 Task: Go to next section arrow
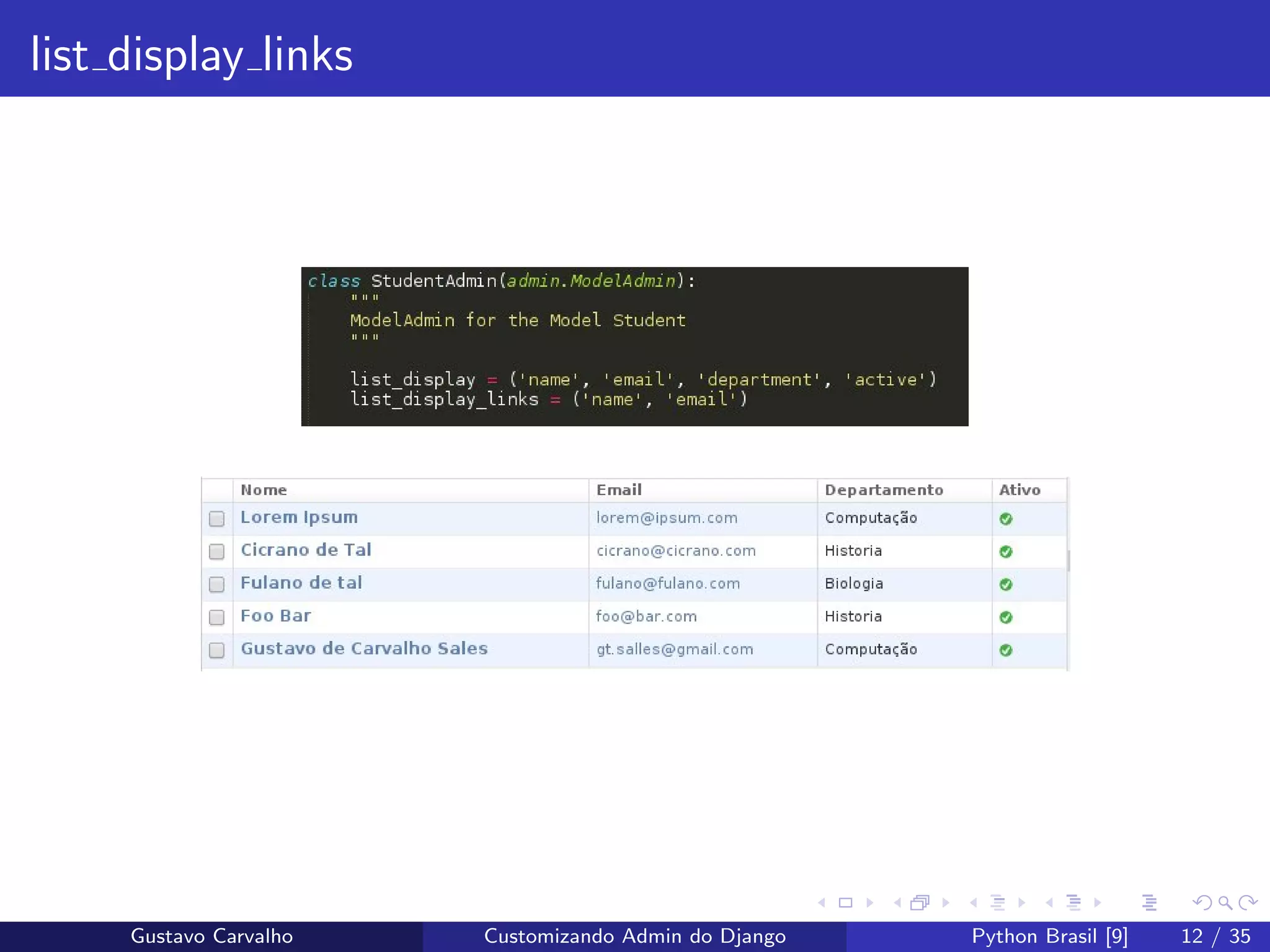(1098, 903)
